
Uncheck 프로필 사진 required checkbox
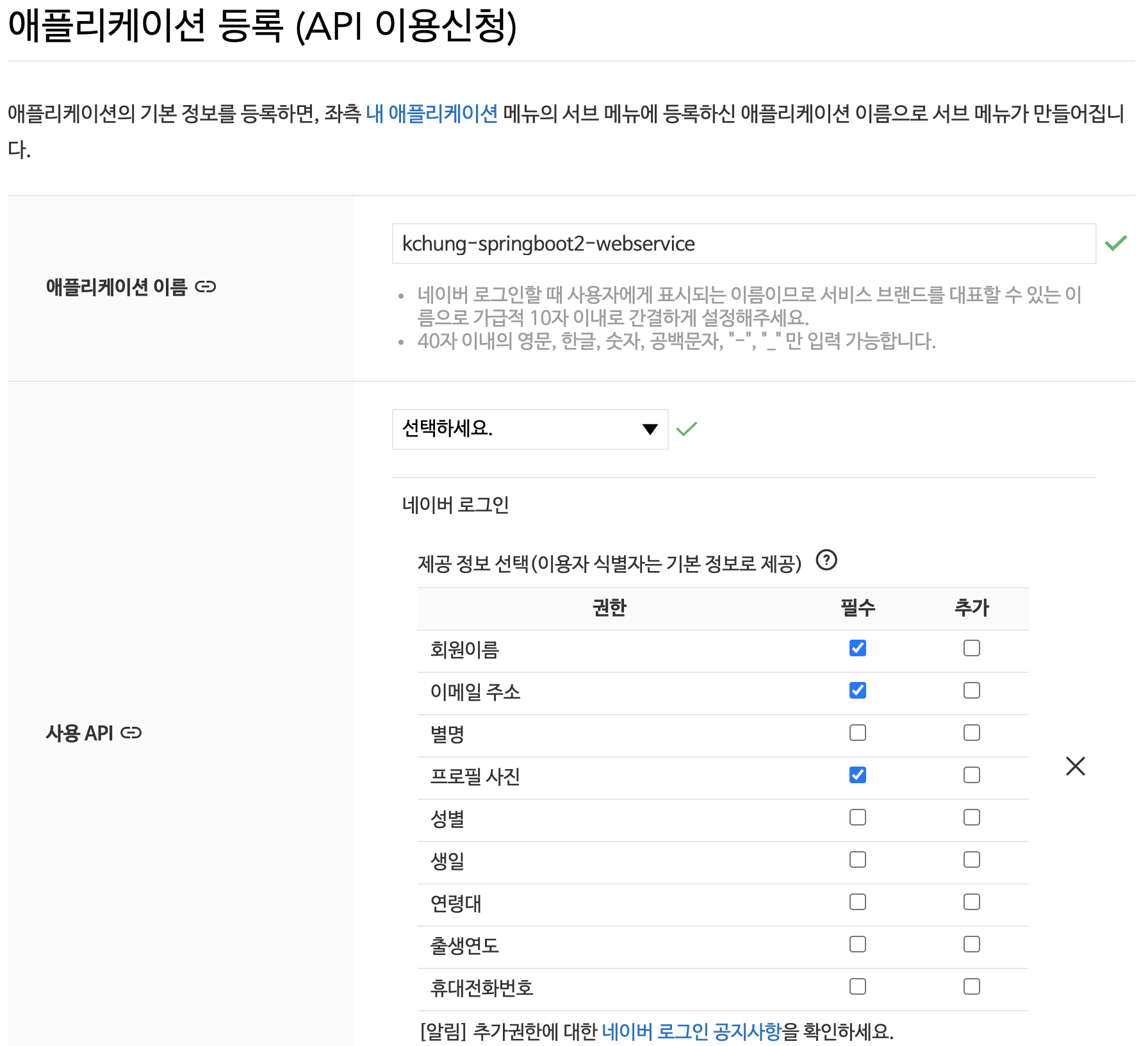point(857,775)
